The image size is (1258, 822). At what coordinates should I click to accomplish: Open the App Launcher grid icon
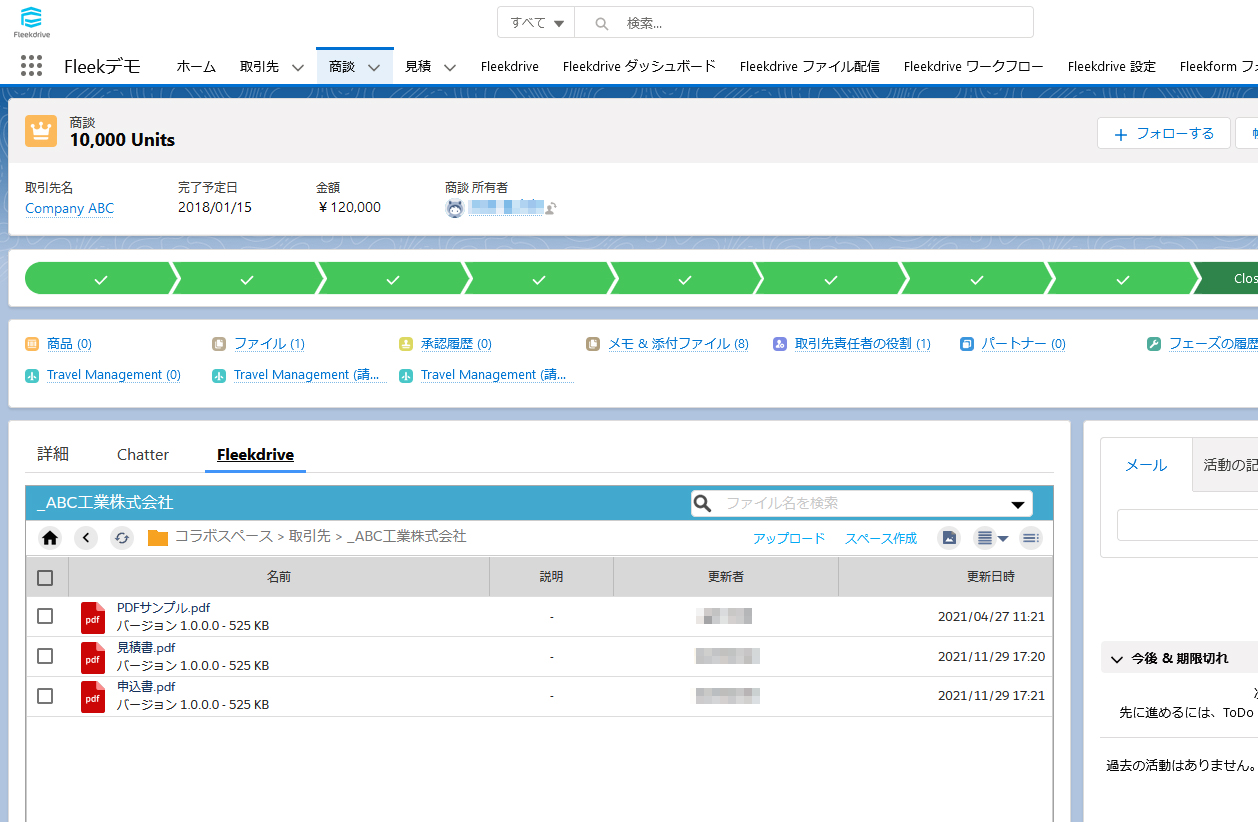(x=31, y=66)
